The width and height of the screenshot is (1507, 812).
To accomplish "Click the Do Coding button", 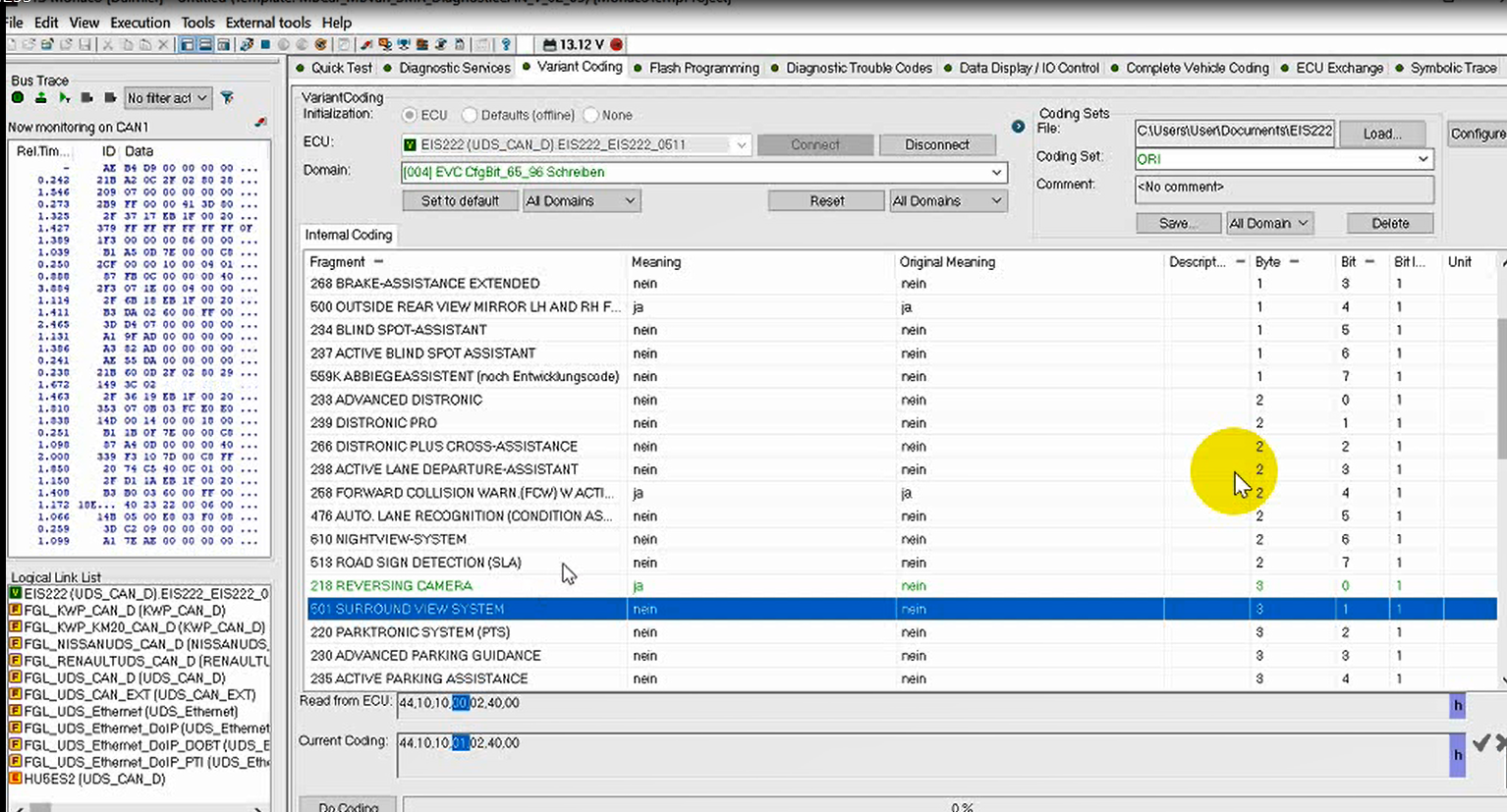I will (348, 805).
